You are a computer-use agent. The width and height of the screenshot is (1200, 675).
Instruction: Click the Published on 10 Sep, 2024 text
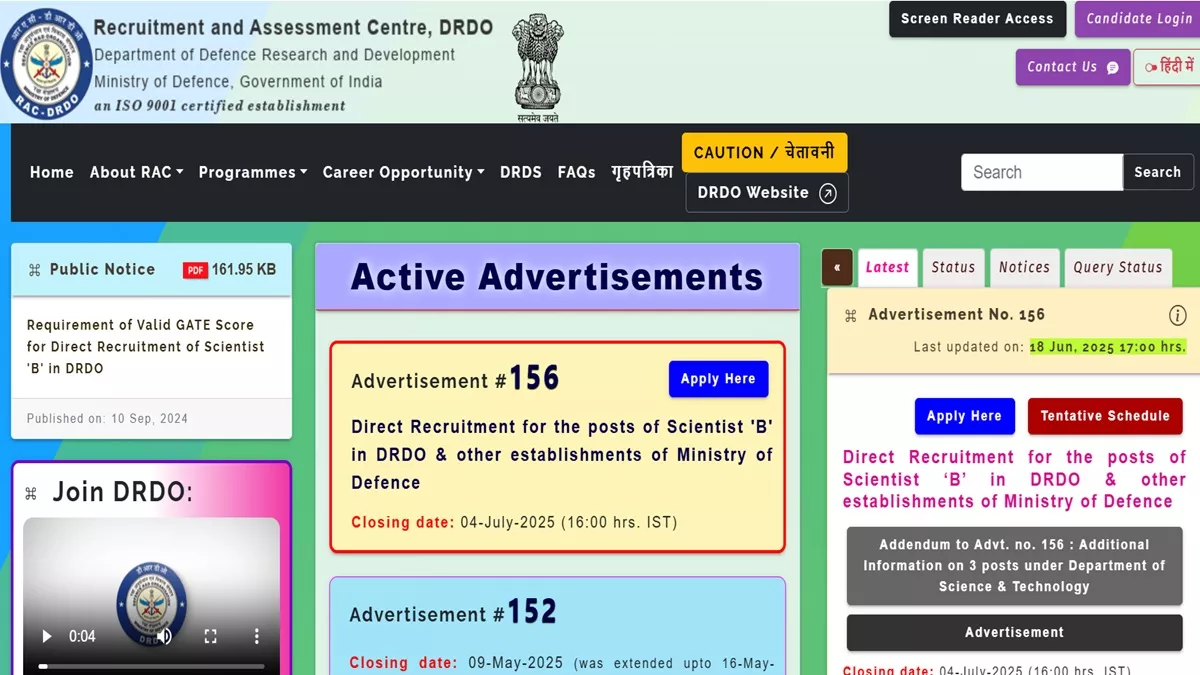coord(107,419)
